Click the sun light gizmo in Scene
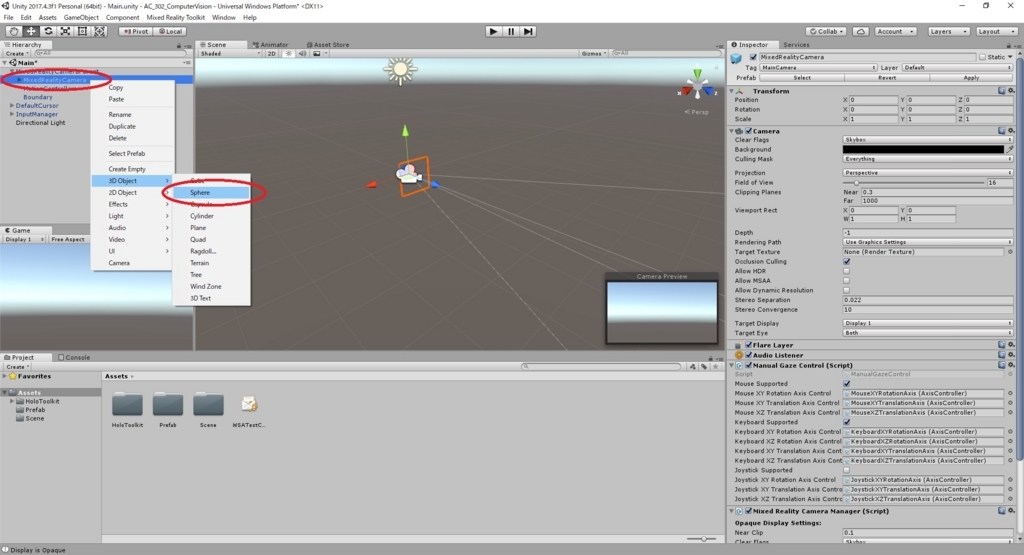 pos(400,70)
